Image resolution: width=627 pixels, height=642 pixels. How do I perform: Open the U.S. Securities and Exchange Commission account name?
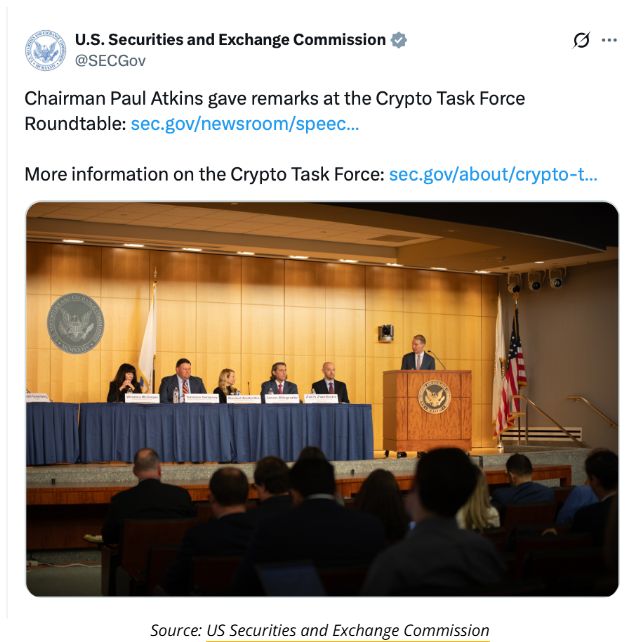pyautogui.click(x=230, y=40)
